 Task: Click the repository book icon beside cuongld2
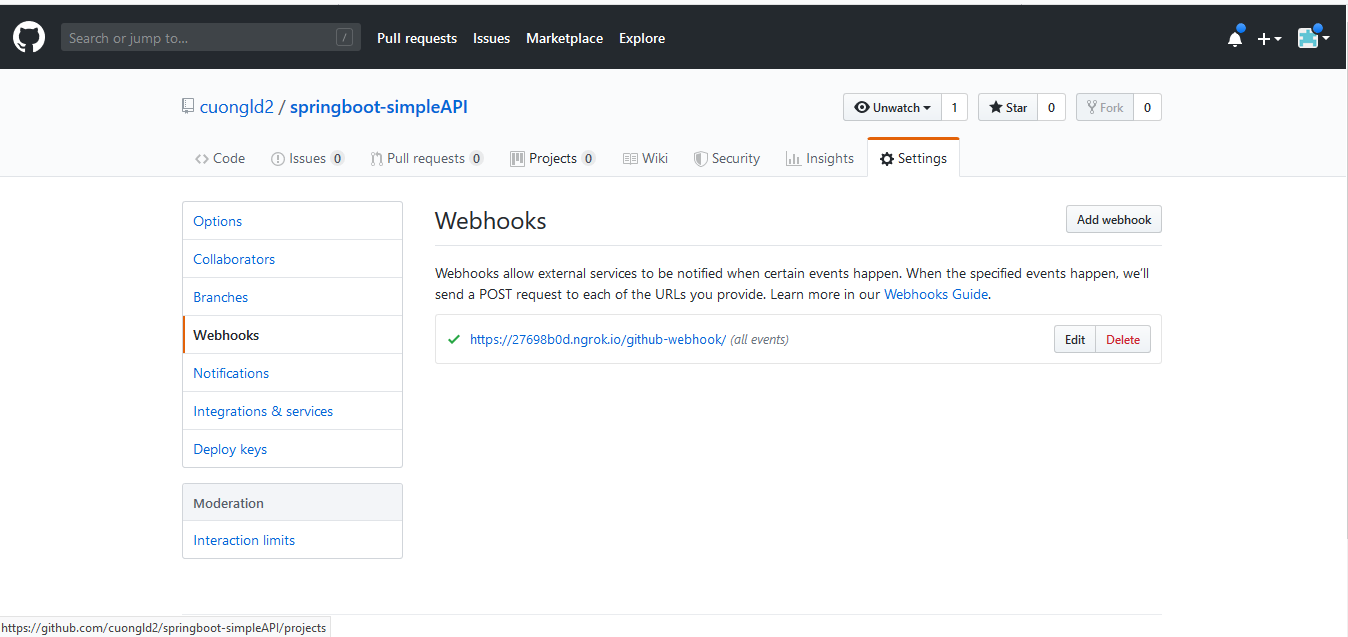point(188,106)
